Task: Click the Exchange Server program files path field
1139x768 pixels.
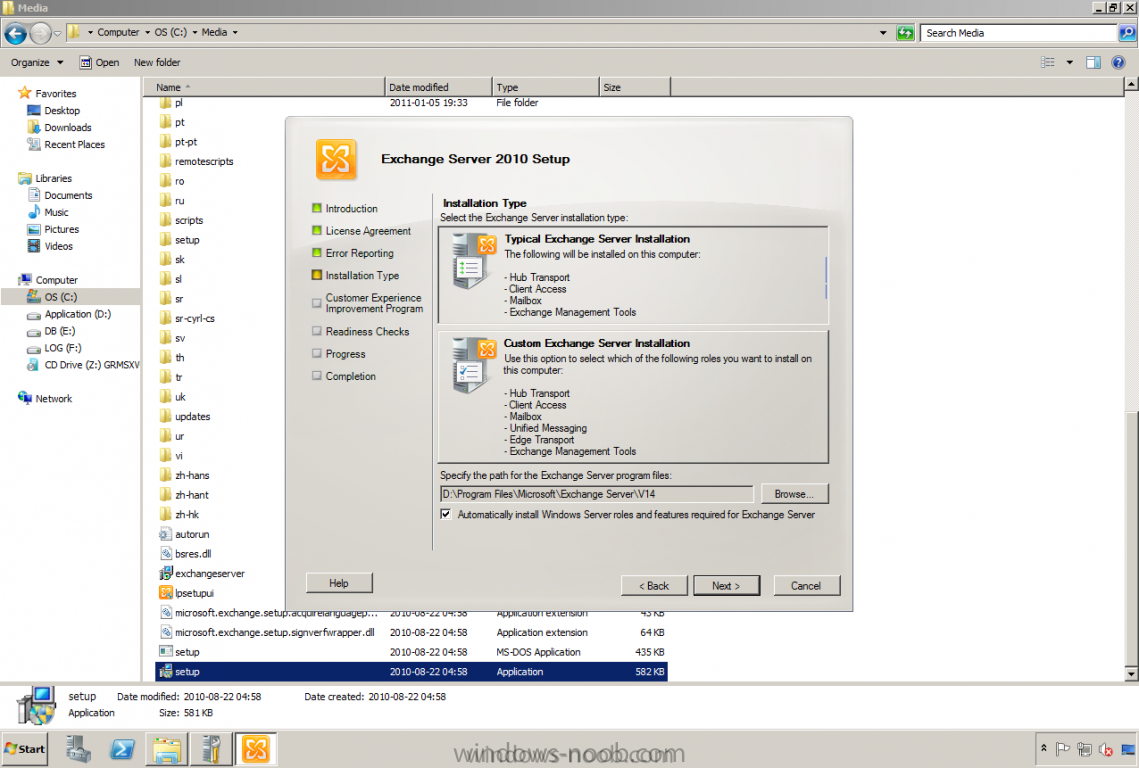Action: tap(596, 494)
